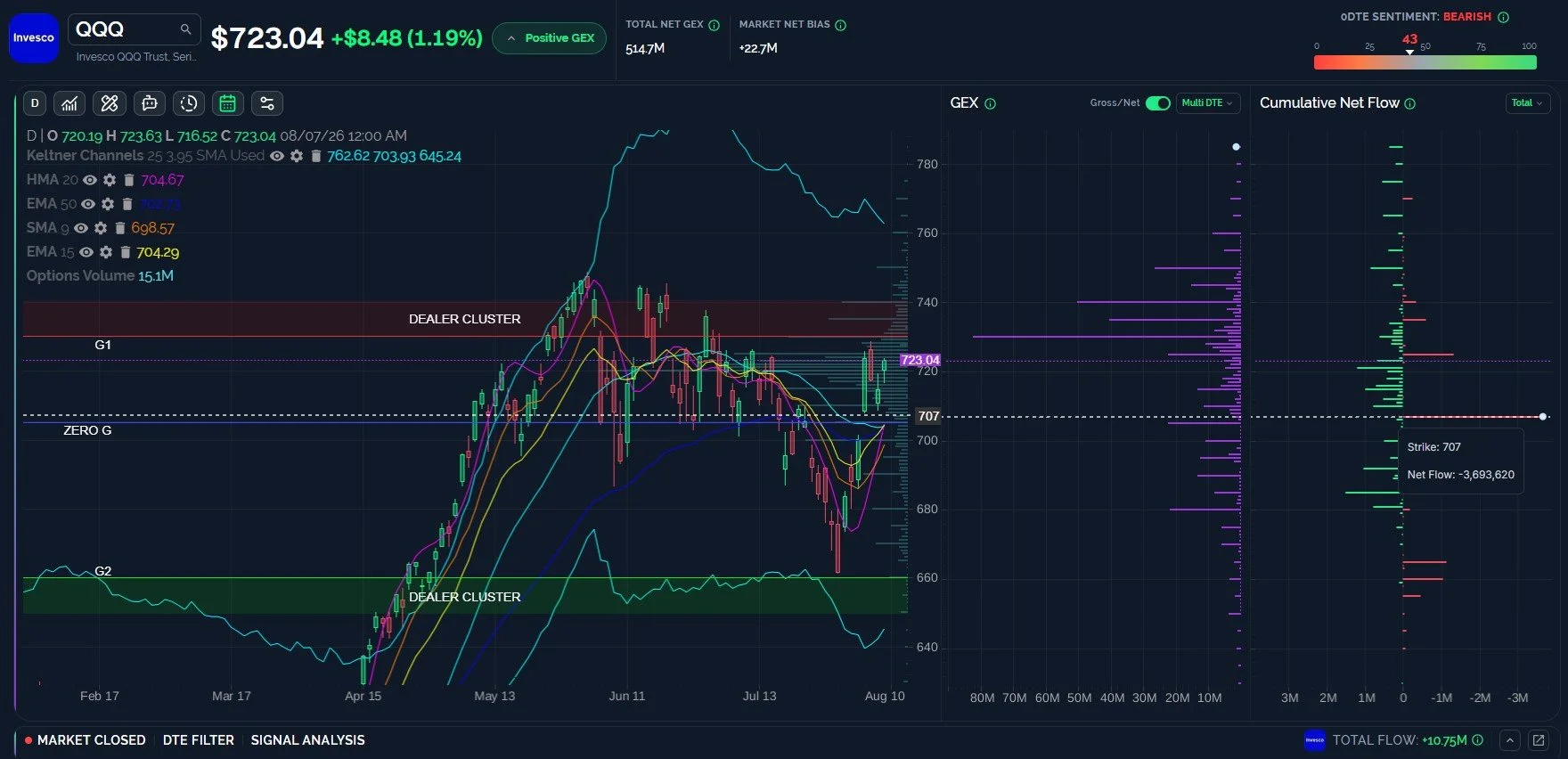Open the DTE FILTER tab

[x=199, y=740]
